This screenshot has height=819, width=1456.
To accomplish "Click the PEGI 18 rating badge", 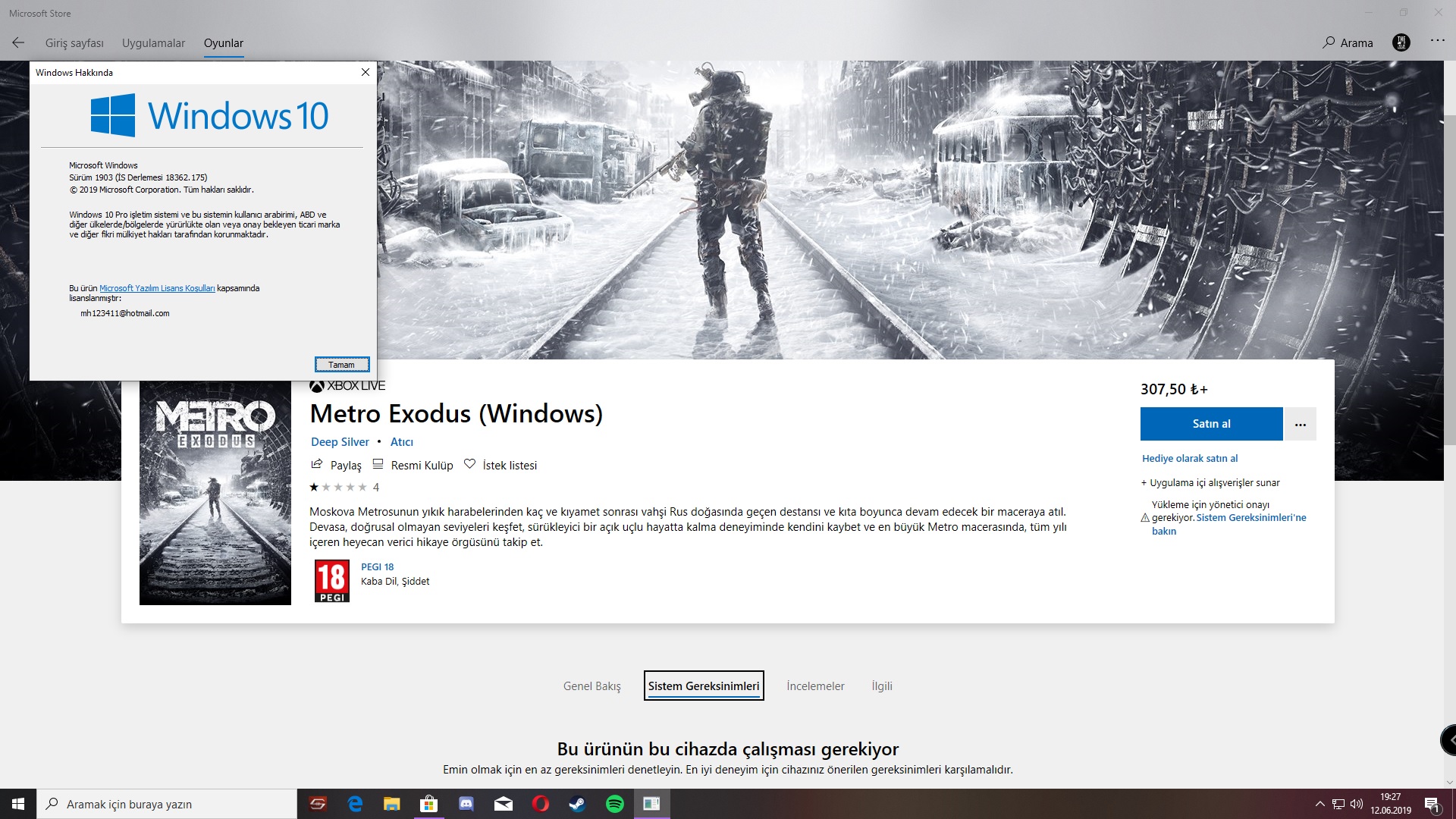I will tap(332, 582).
